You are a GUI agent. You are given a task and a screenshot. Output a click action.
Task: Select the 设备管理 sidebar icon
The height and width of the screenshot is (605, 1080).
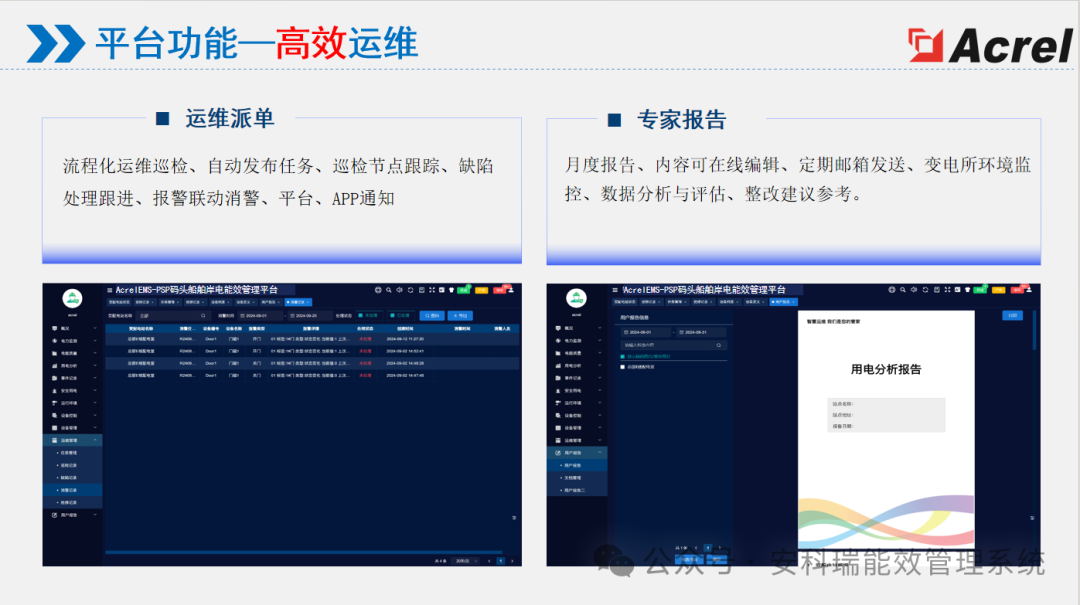tap(55, 430)
